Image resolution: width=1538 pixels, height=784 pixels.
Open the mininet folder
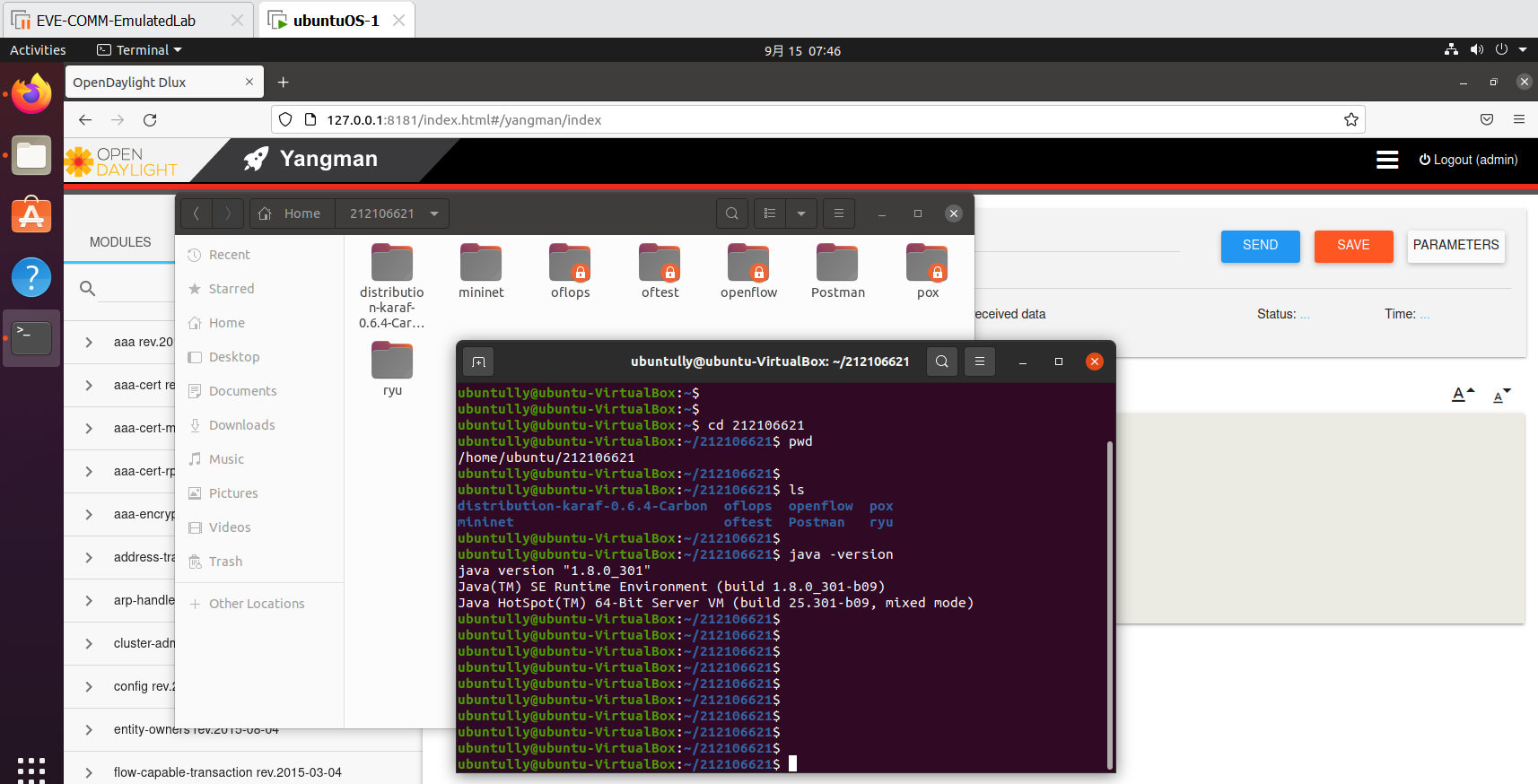(x=481, y=271)
